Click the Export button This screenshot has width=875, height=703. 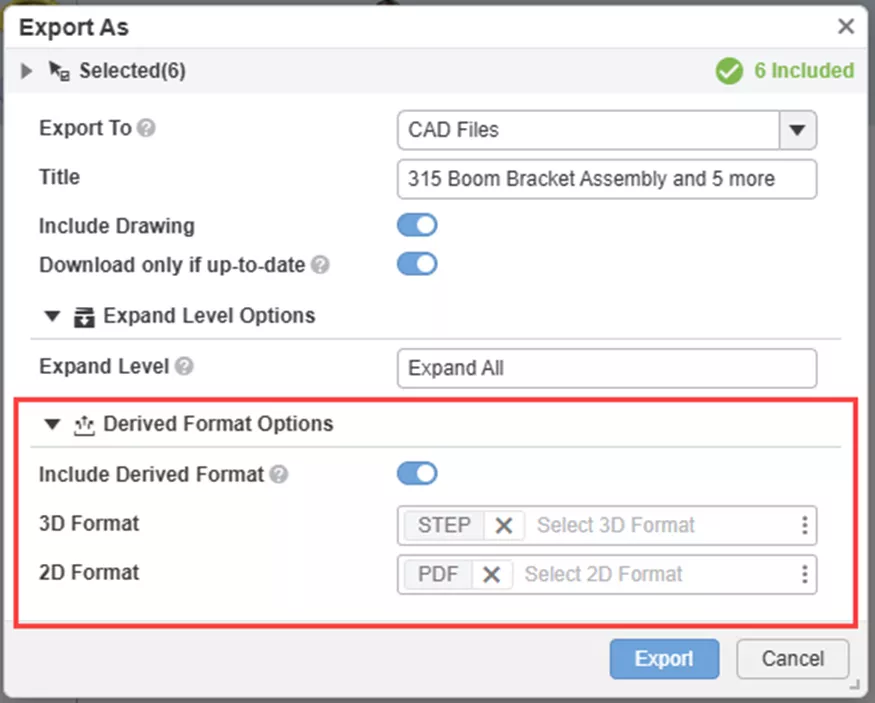tap(663, 659)
